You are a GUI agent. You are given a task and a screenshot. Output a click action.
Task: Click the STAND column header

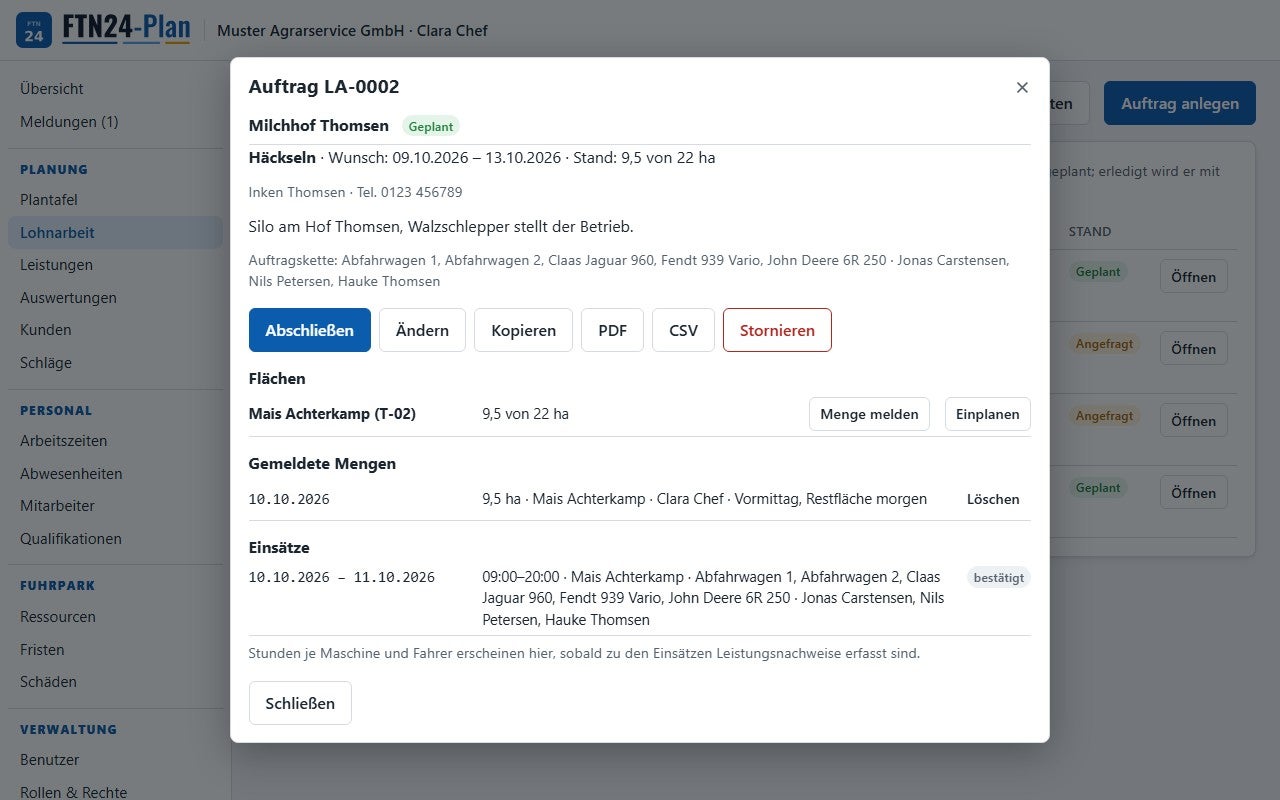coord(1090,232)
